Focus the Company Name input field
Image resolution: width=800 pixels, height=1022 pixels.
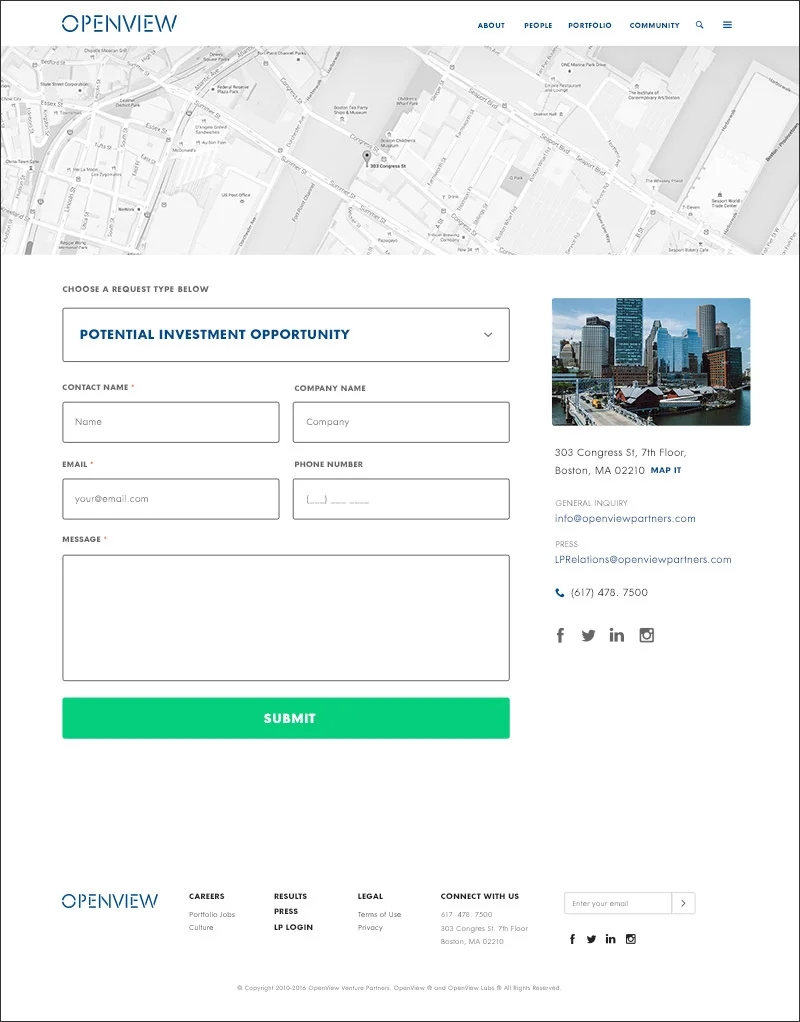(x=401, y=422)
